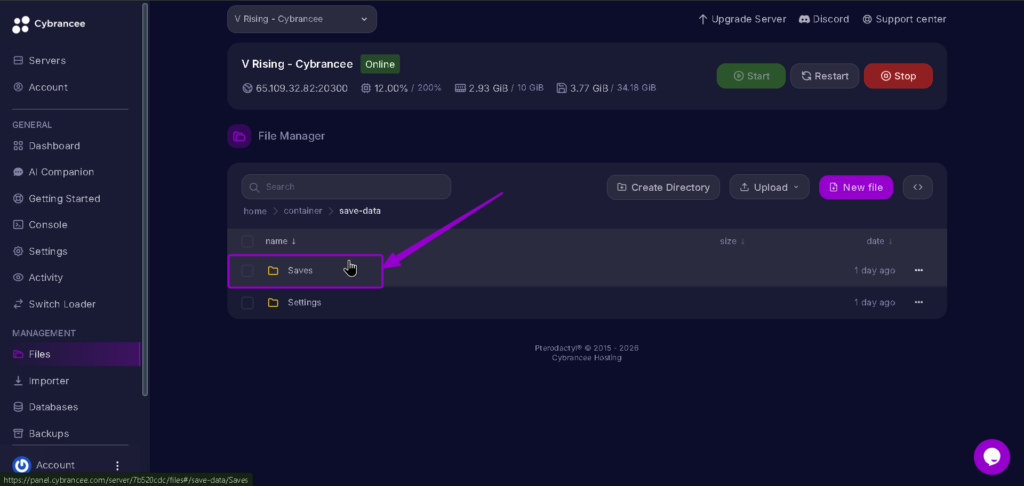
Task: Open the Settings folder in file list
Action: (304, 302)
